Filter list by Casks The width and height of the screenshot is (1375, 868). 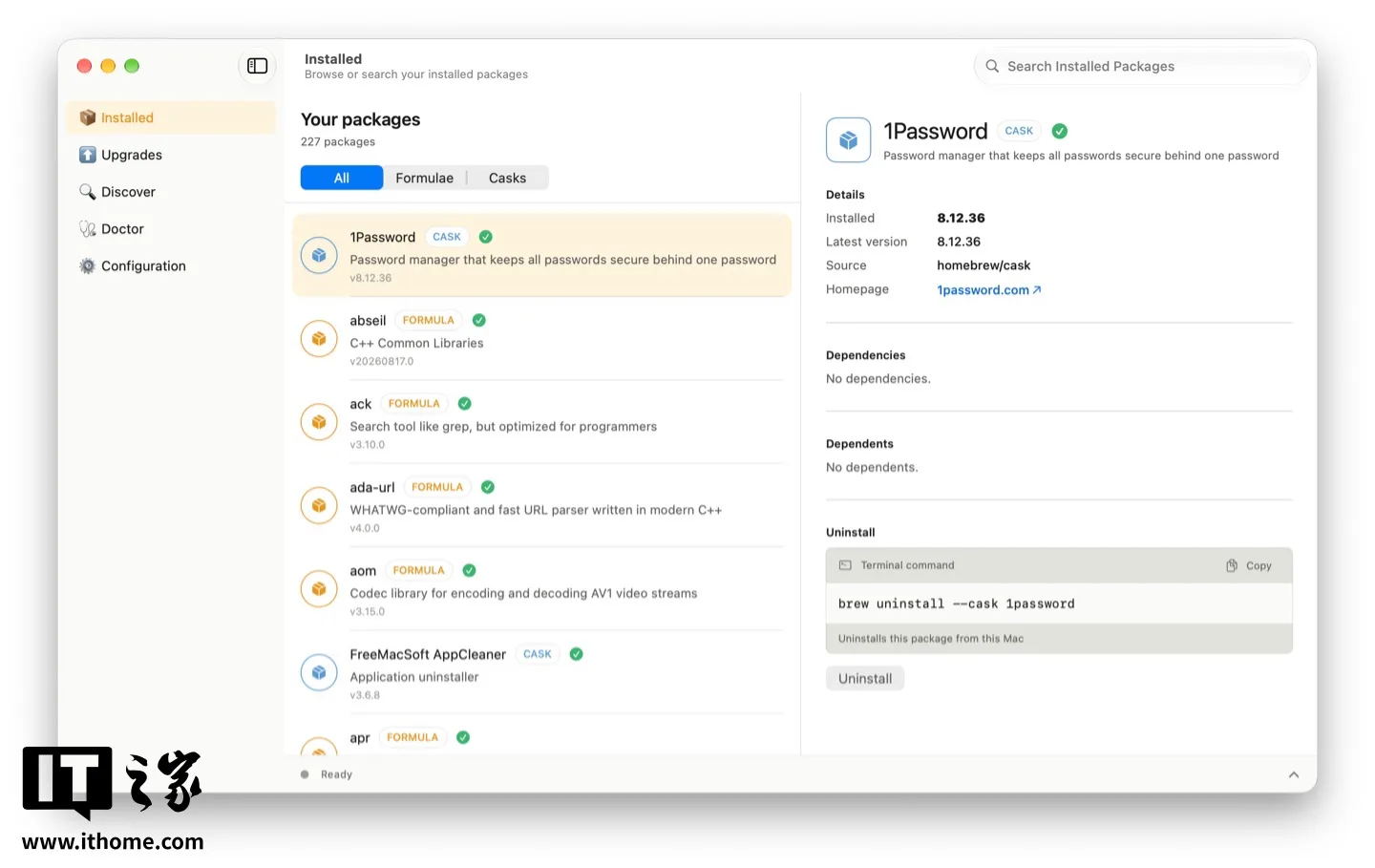tap(508, 178)
